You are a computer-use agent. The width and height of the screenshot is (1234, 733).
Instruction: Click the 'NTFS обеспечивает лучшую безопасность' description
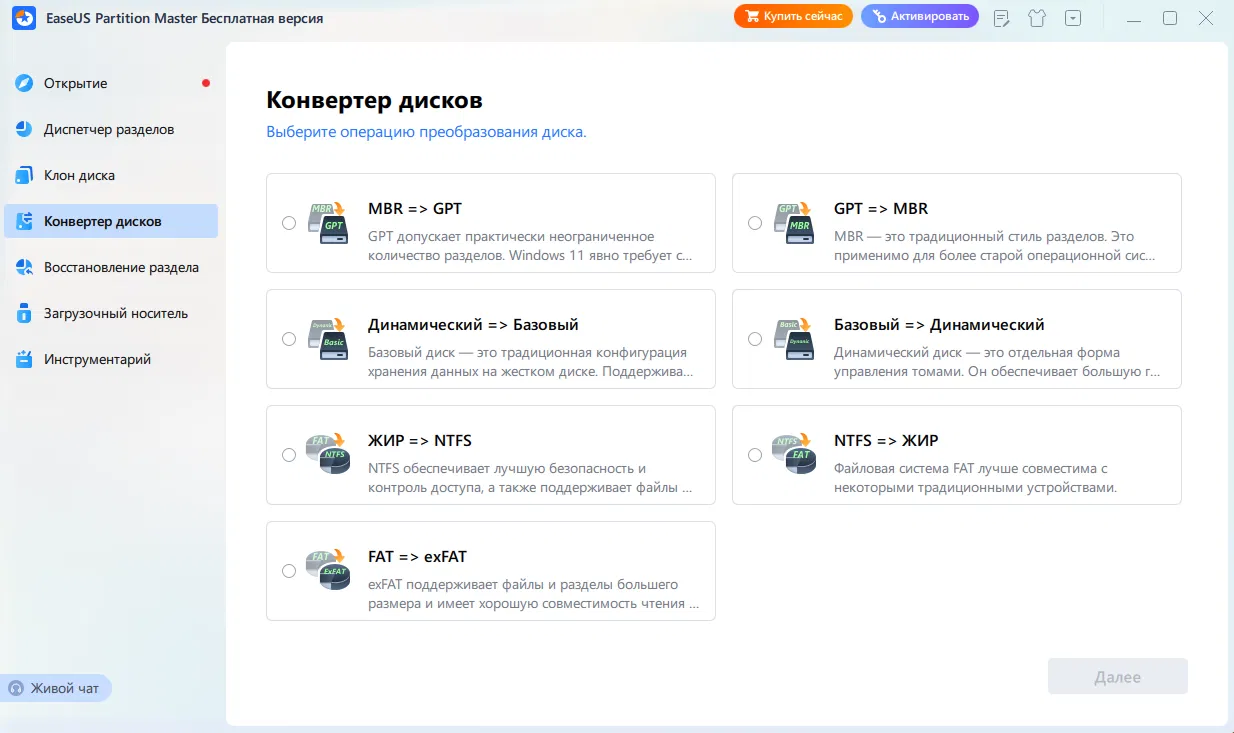(530, 478)
